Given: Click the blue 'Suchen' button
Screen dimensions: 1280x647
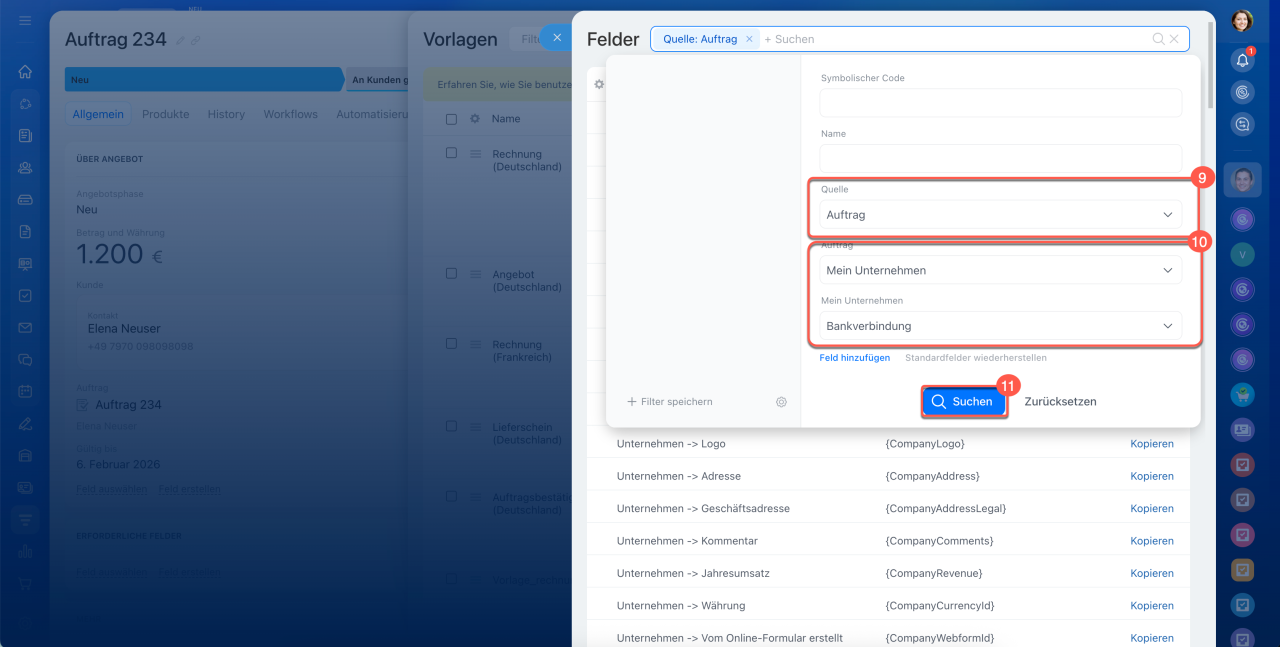Looking at the screenshot, I should tap(964, 401).
